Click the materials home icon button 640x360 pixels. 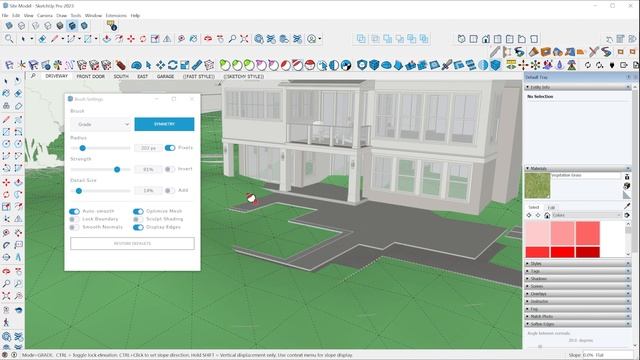point(547,215)
